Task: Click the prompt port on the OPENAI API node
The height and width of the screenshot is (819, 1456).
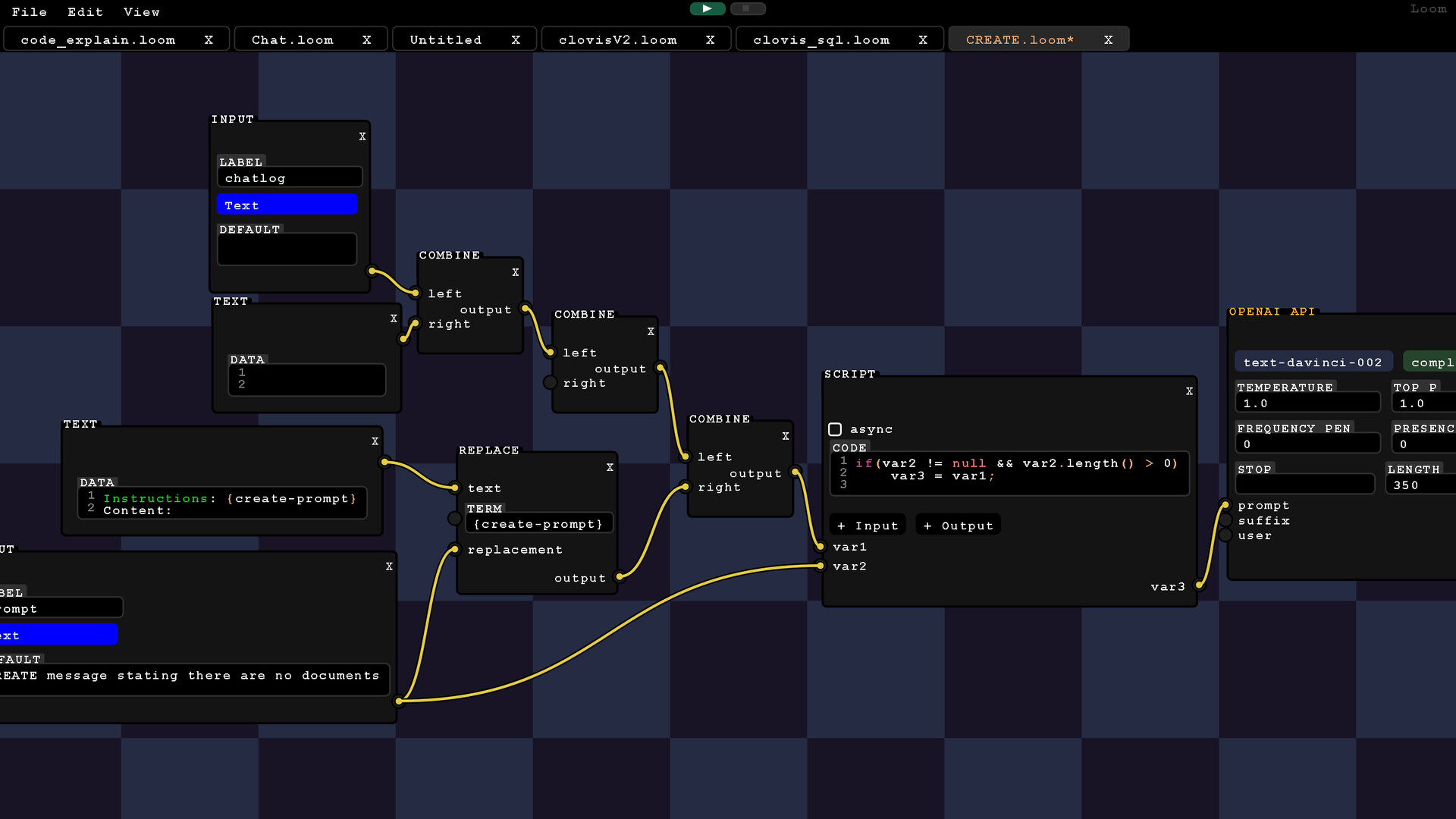Action: point(1226,504)
